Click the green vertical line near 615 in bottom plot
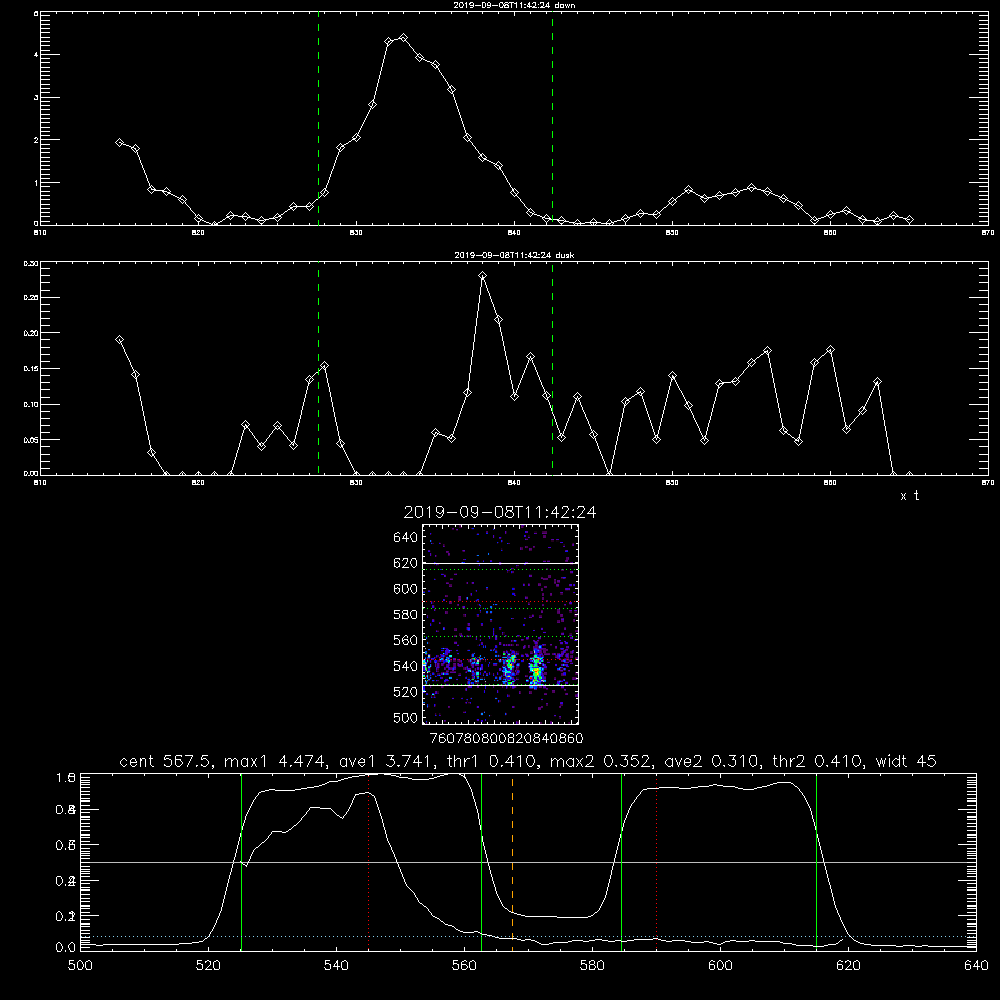Viewport: 1000px width, 1000px height. (x=816, y=861)
